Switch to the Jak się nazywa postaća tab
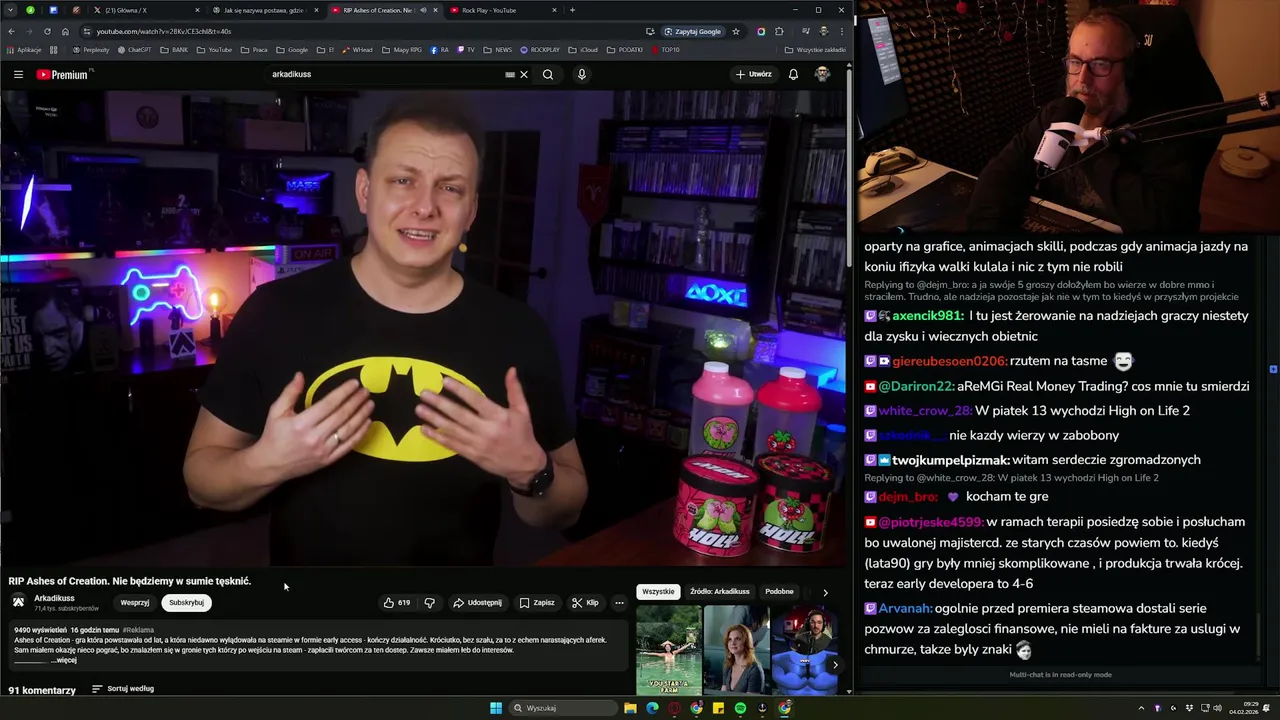 pyautogui.click(x=265, y=10)
